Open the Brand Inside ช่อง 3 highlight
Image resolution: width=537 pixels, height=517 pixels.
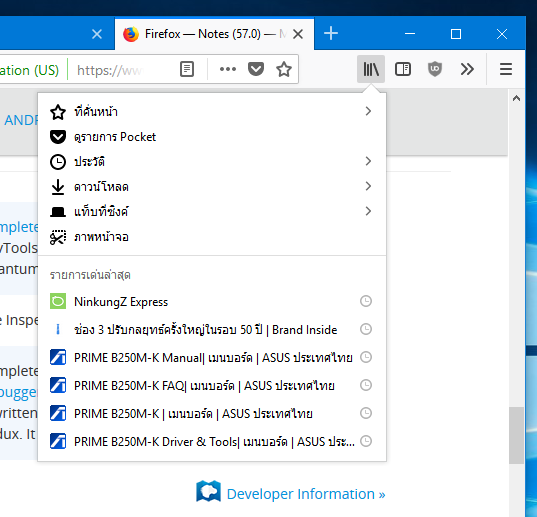tap(212, 329)
